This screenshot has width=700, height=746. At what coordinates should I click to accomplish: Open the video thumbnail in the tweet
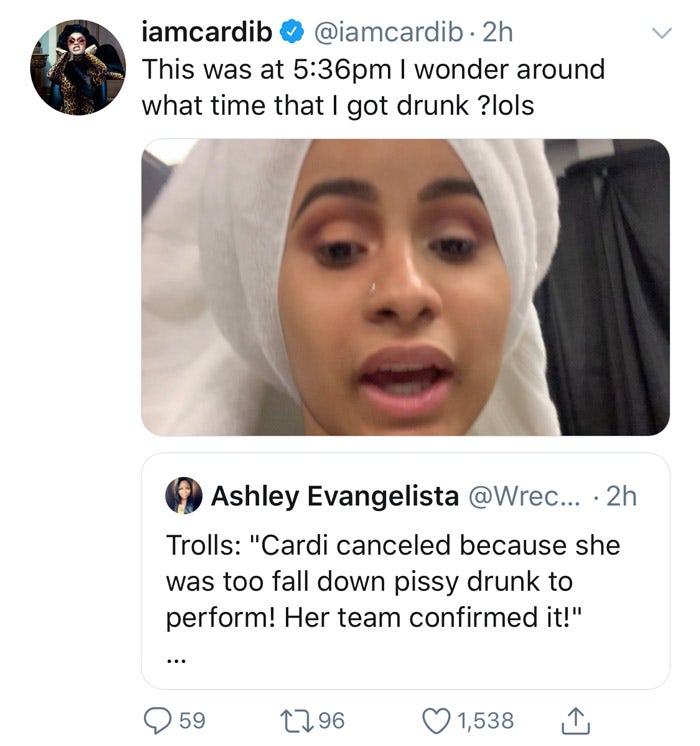405,287
